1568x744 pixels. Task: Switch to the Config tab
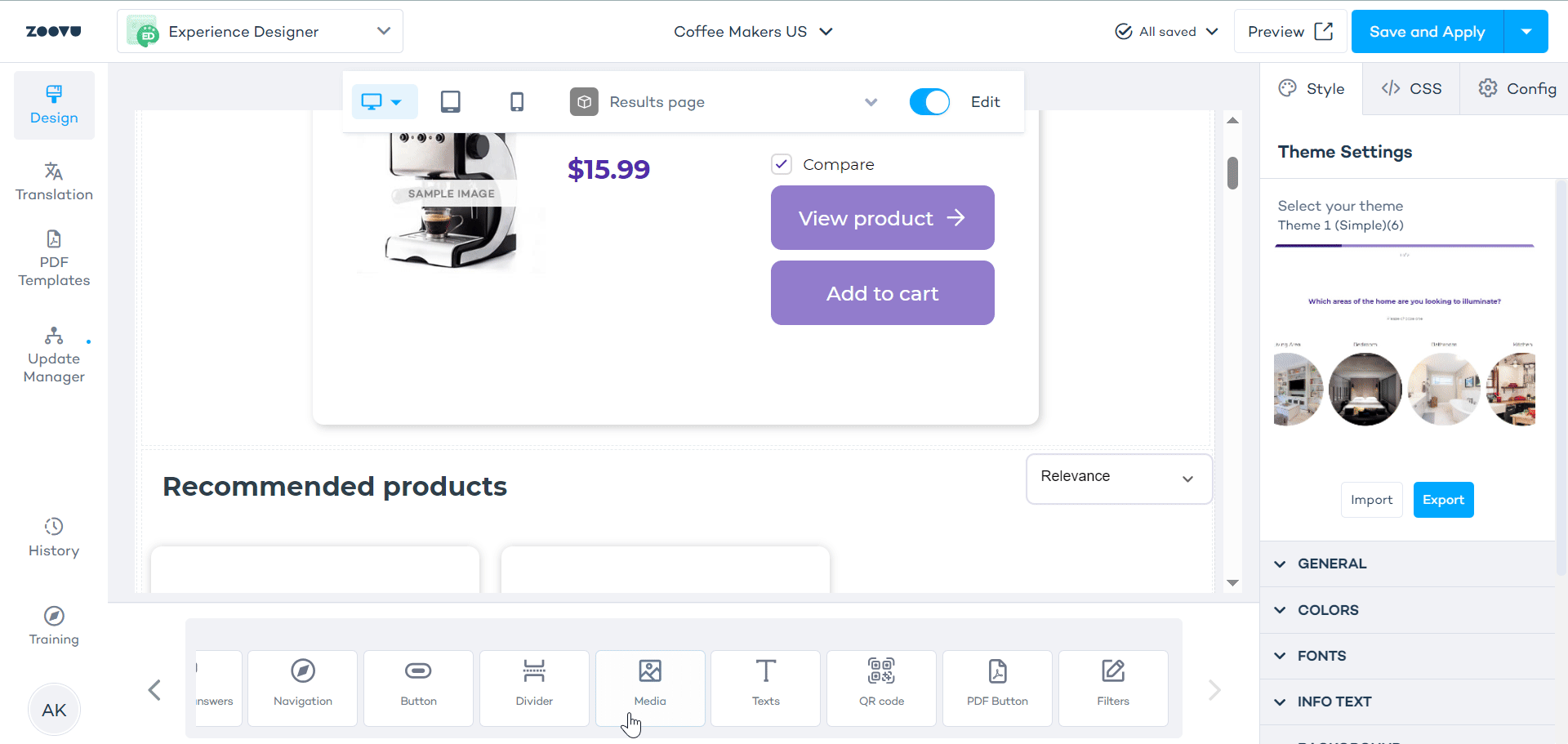[x=1517, y=89]
